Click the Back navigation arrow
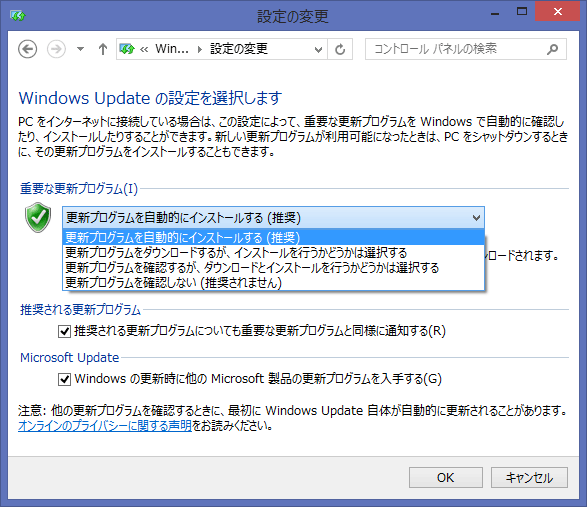Image resolution: width=587 pixels, height=507 pixels. coord(27,49)
